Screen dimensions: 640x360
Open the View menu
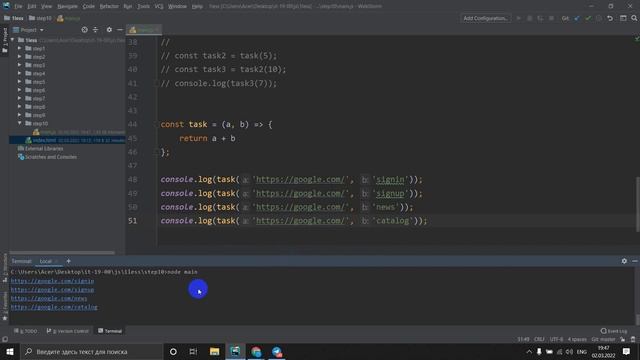[x=47, y=7]
